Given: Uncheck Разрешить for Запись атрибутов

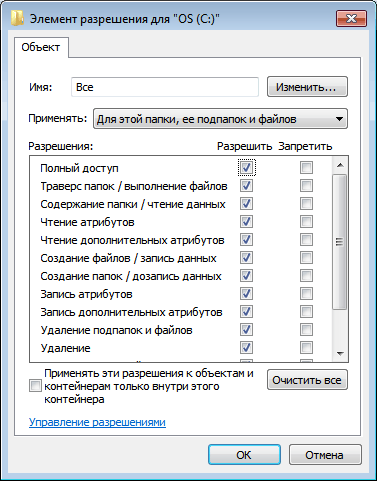Looking at the screenshot, I should (x=246, y=293).
